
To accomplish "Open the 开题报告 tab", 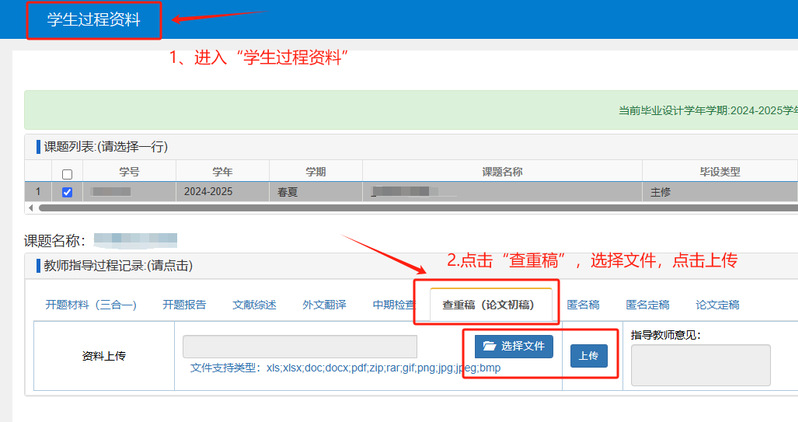I will [186, 305].
